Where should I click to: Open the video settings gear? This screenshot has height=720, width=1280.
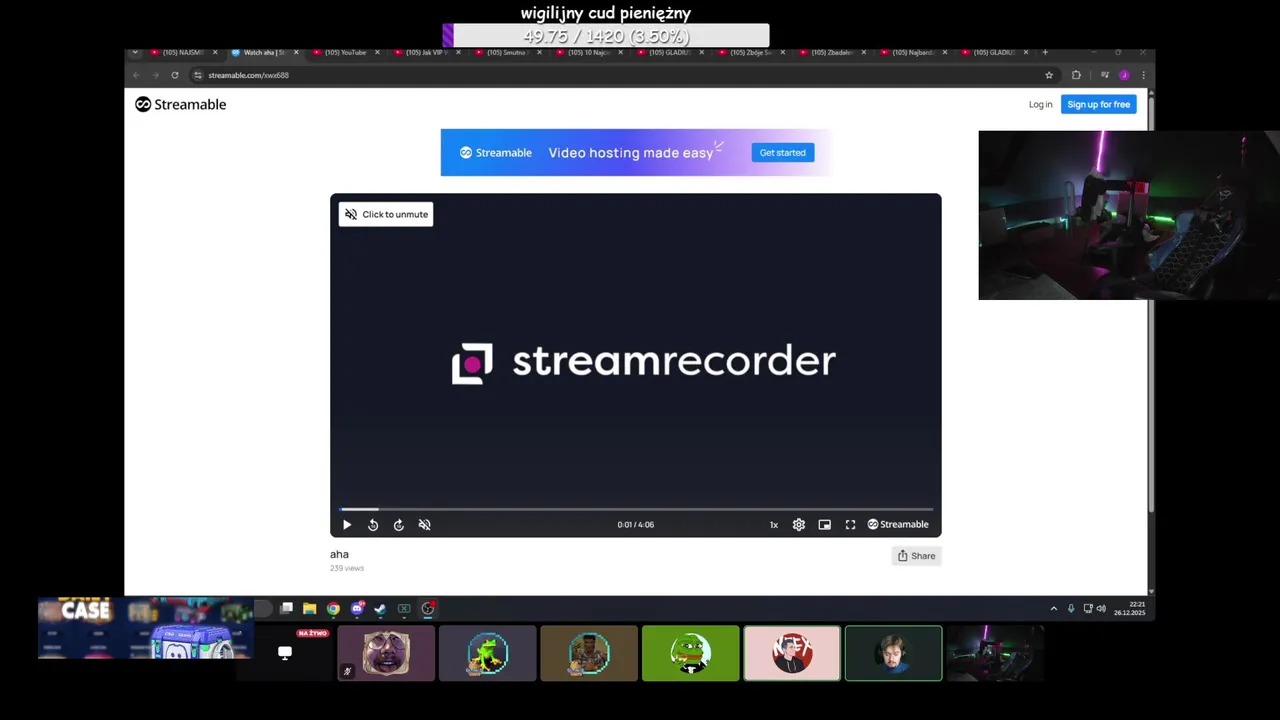[799, 525]
